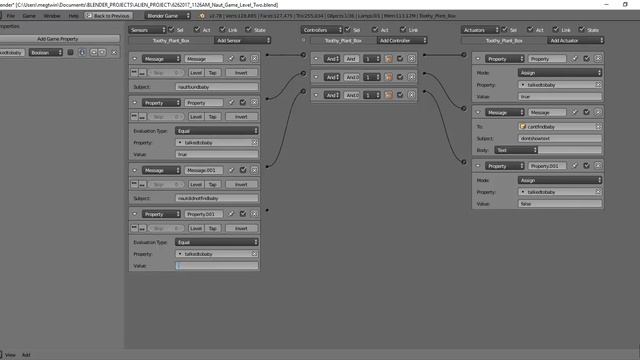Screen dimensions: 640x360
Task: Toggle Controllers Act checkbox
Action: (x=375, y=29)
